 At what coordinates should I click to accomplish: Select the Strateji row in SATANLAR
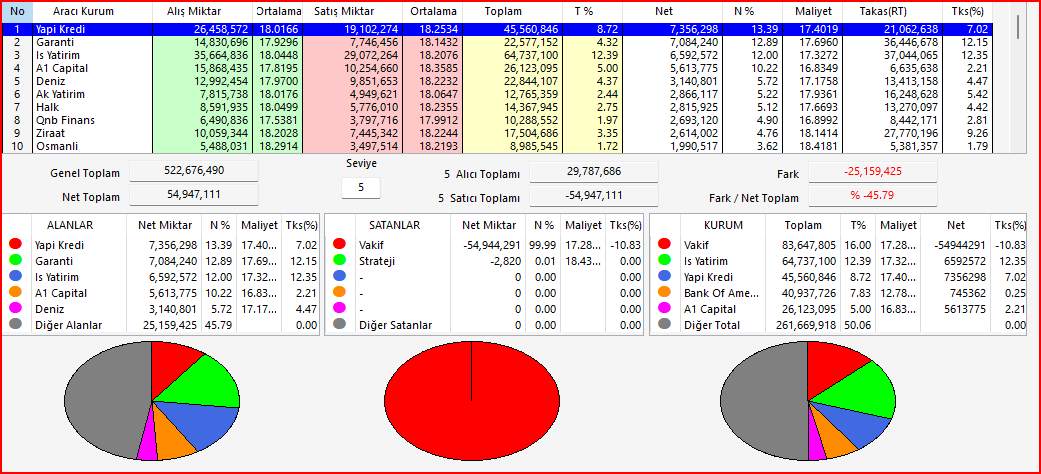[485, 261]
